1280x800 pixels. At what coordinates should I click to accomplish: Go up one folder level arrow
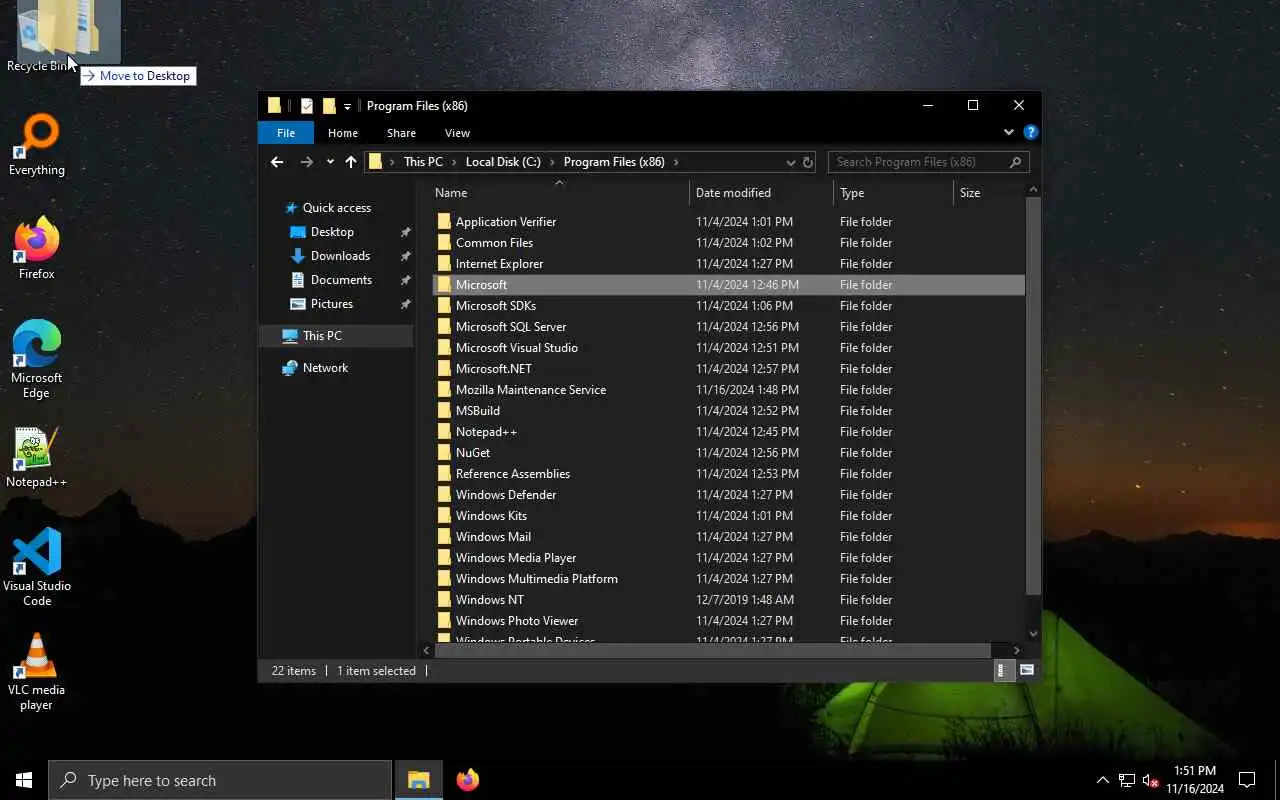pos(351,162)
